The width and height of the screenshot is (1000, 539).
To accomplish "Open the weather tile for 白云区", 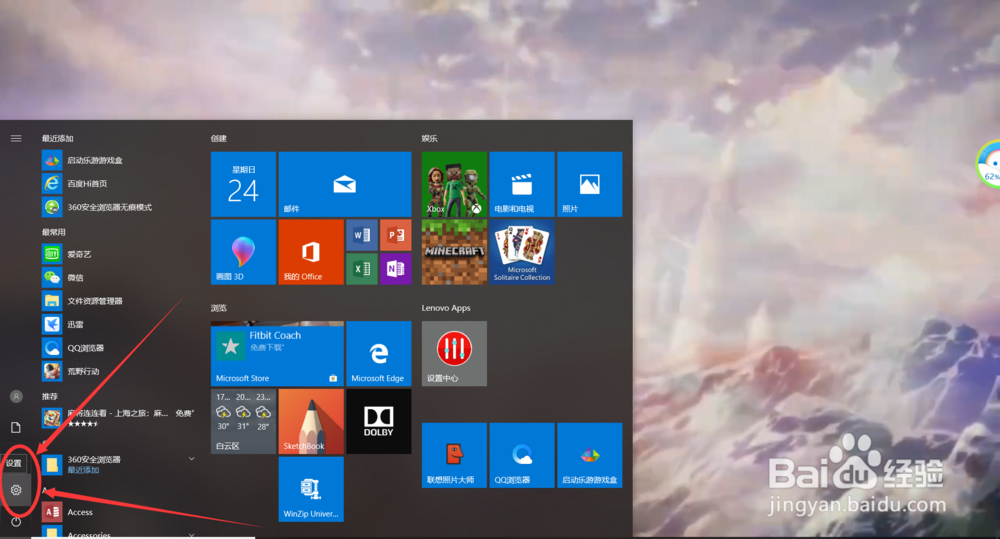I will coord(244,421).
